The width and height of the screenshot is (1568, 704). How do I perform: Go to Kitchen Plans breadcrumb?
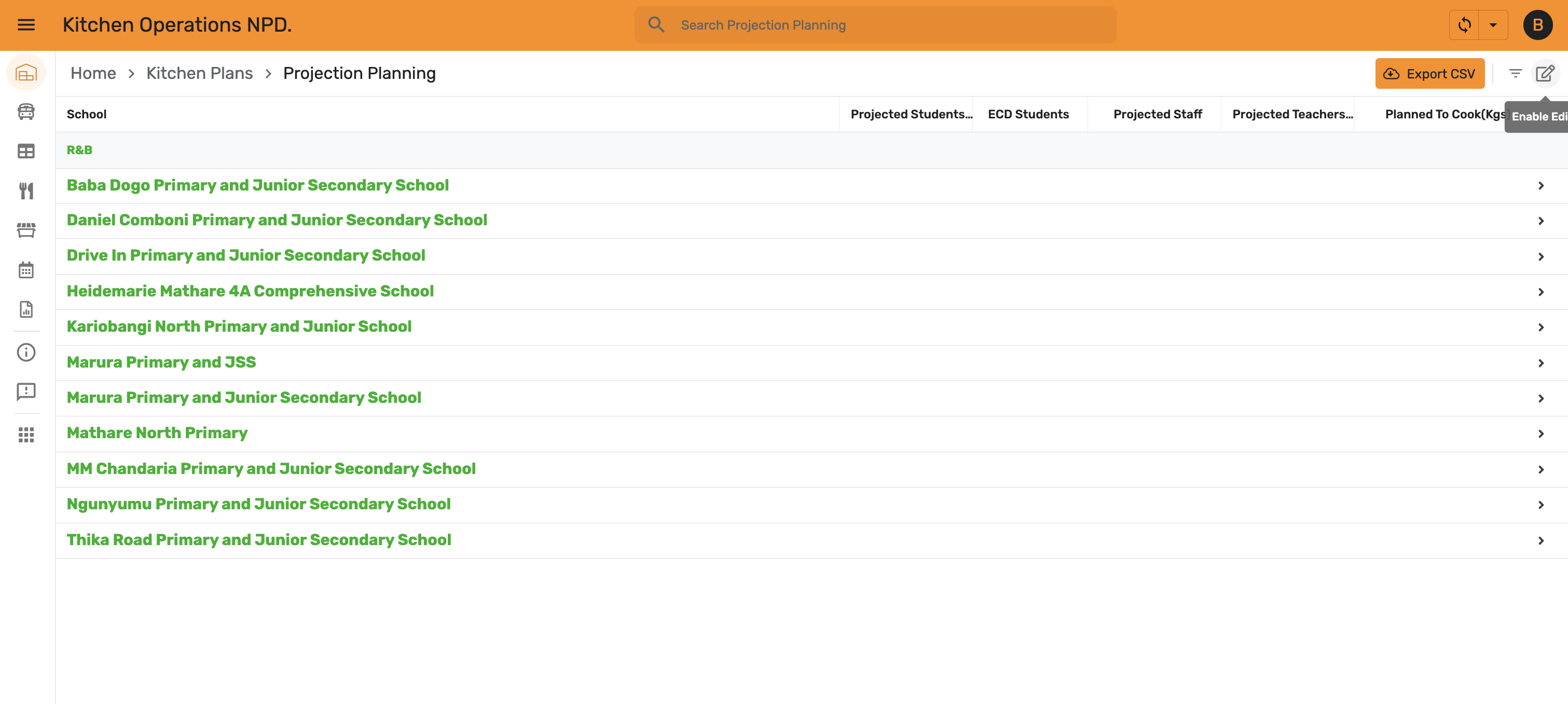point(200,74)
